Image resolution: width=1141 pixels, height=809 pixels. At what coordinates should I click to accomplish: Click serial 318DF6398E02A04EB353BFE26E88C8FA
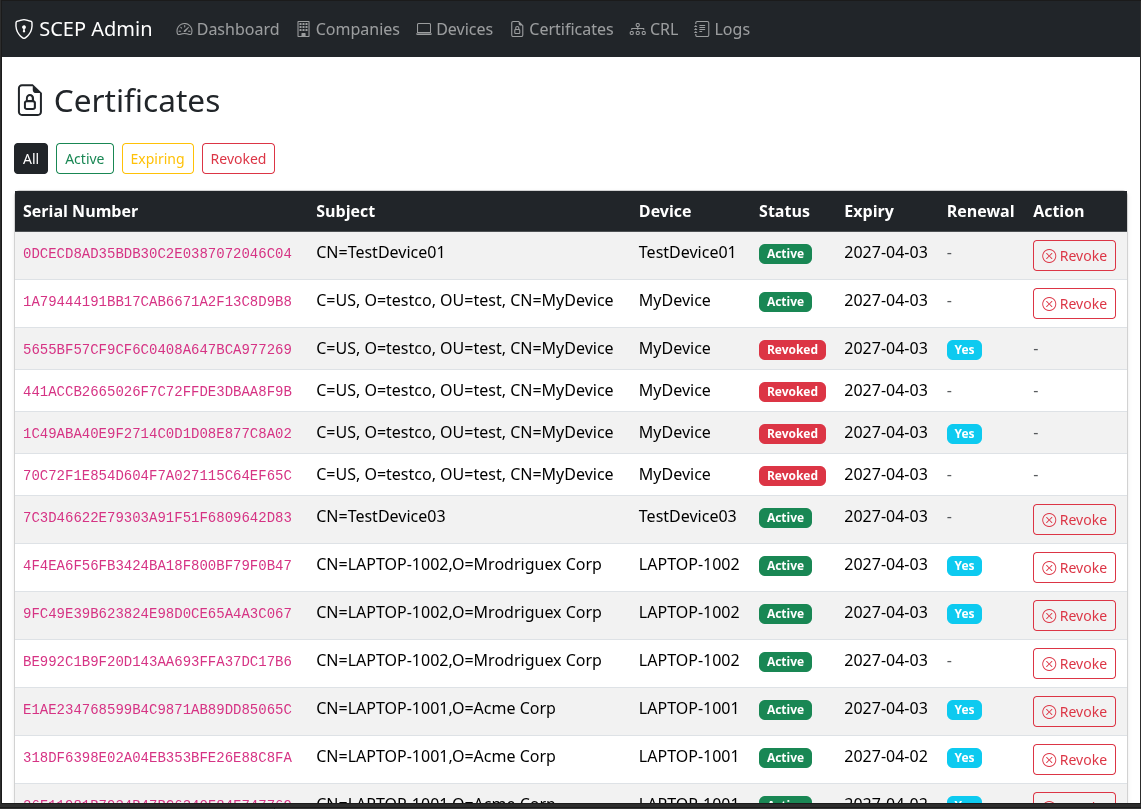coord(157,757)
